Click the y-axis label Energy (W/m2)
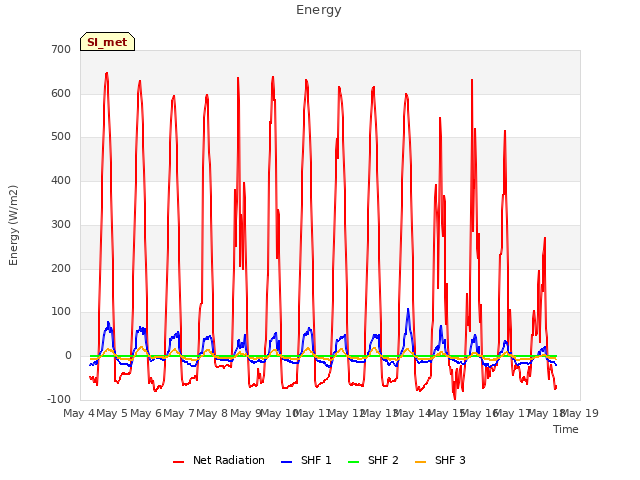640x480 pixels. [13, 225]
